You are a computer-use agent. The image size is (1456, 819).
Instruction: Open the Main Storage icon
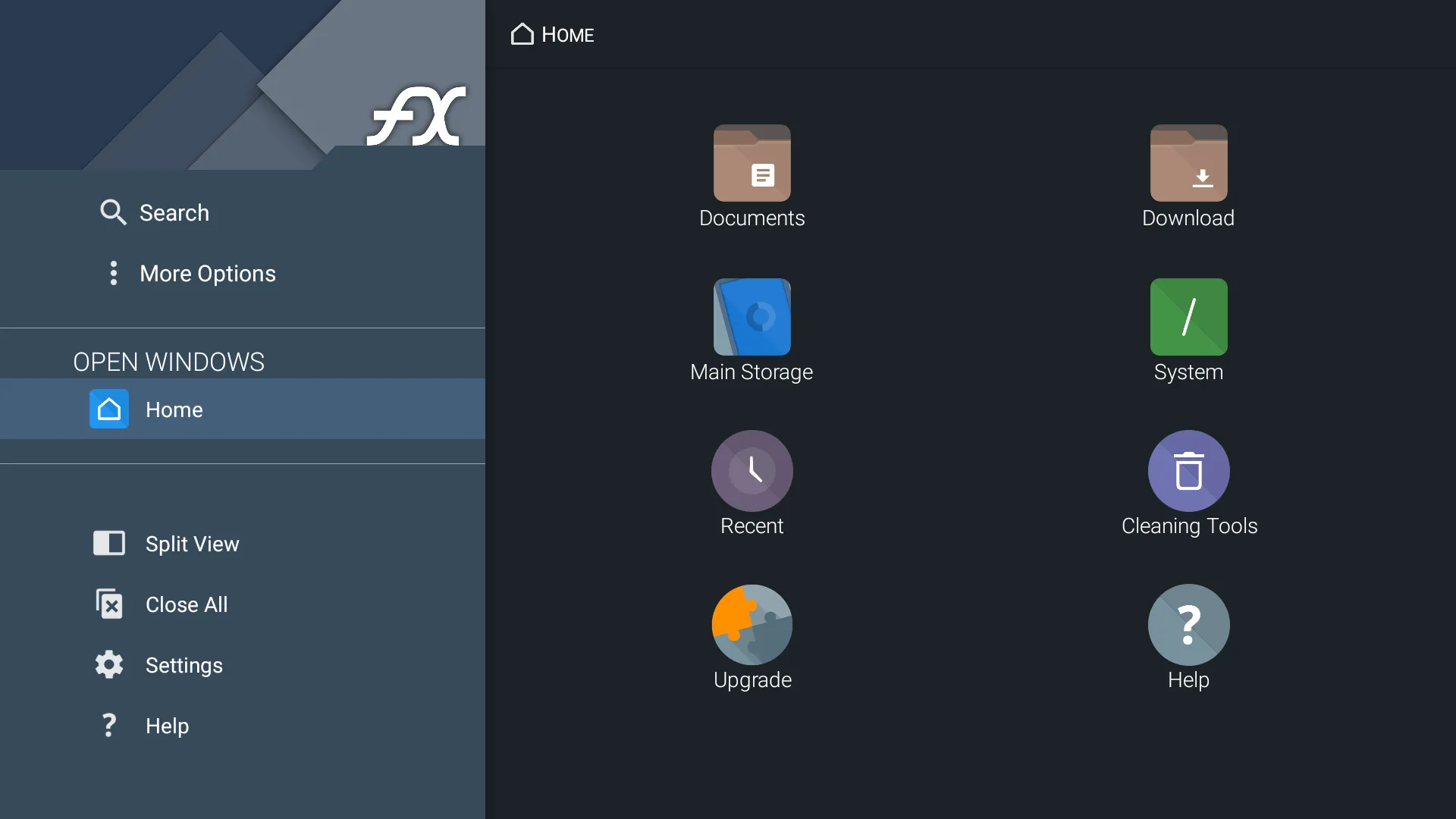[752, 317]
